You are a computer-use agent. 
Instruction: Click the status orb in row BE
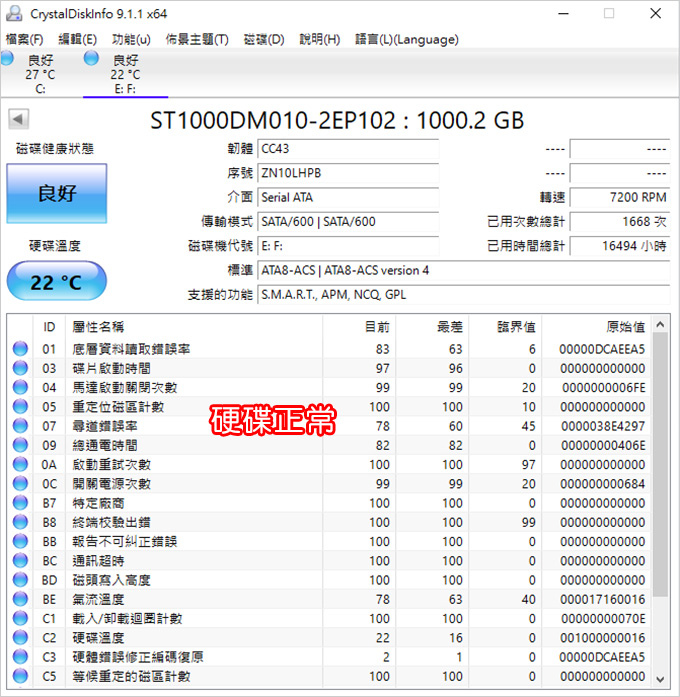[x=20, y=599]
